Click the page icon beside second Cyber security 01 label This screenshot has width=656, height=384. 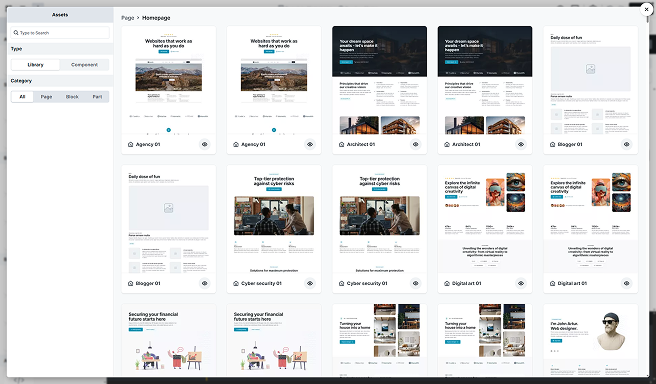coord(341,283)
